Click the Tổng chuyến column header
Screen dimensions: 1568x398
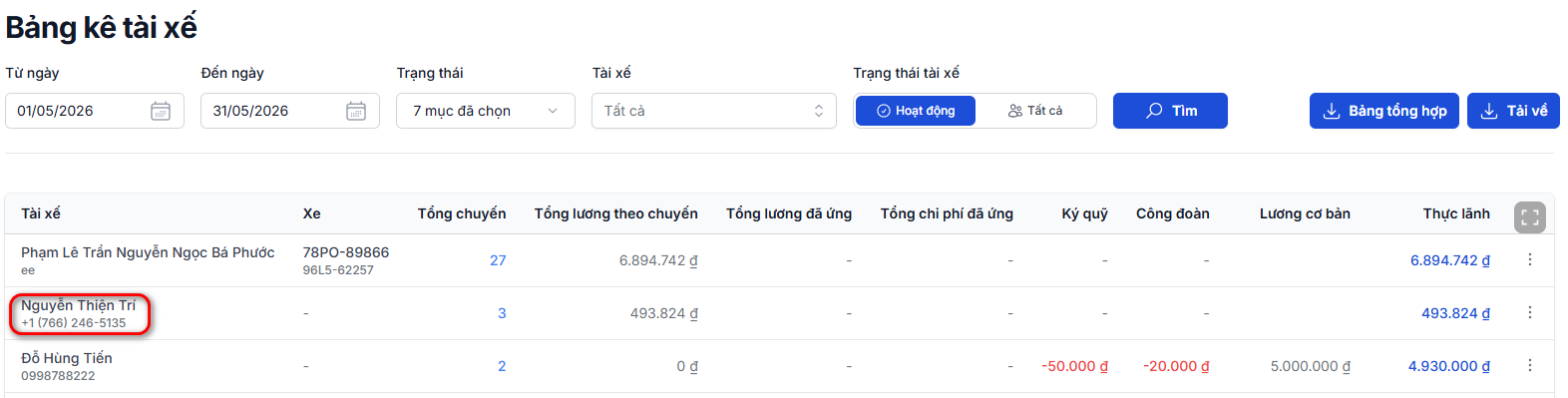(x=462, y=213)
